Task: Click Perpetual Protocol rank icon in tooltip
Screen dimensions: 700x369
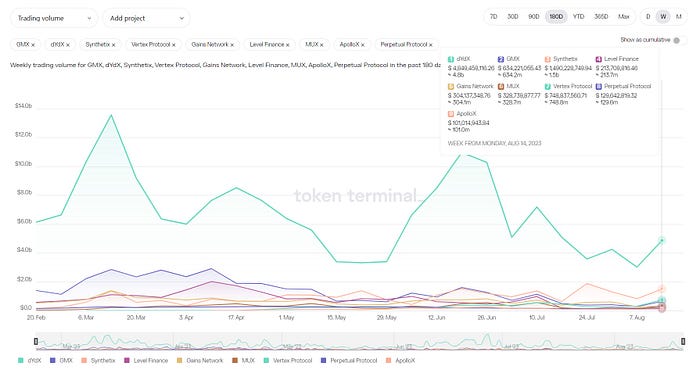Action: [599, 87]
